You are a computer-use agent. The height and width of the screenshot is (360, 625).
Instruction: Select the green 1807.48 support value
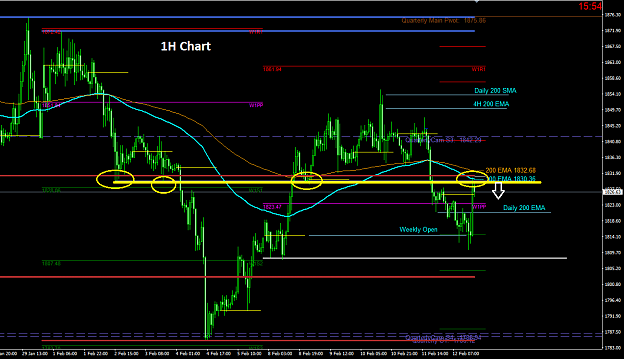[51, 263]
